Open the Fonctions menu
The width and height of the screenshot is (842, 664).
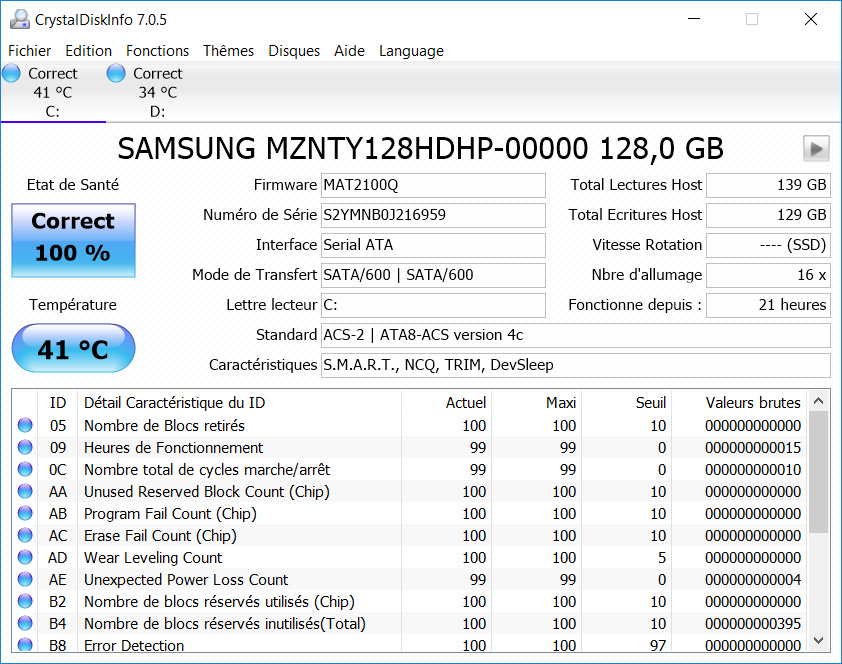point(157,51)
